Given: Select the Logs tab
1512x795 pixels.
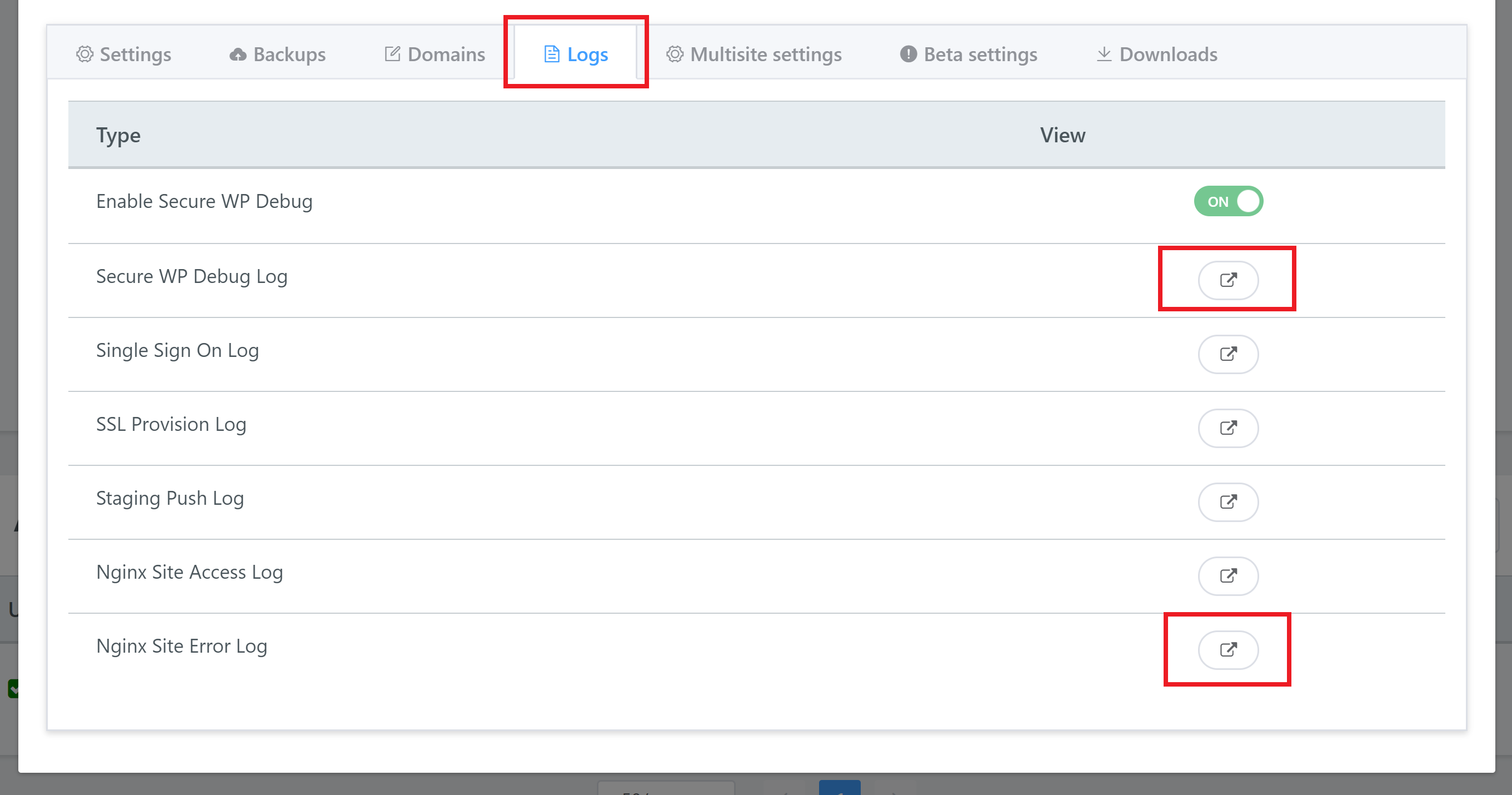Looking at the screenshot, I should (576, 54).
